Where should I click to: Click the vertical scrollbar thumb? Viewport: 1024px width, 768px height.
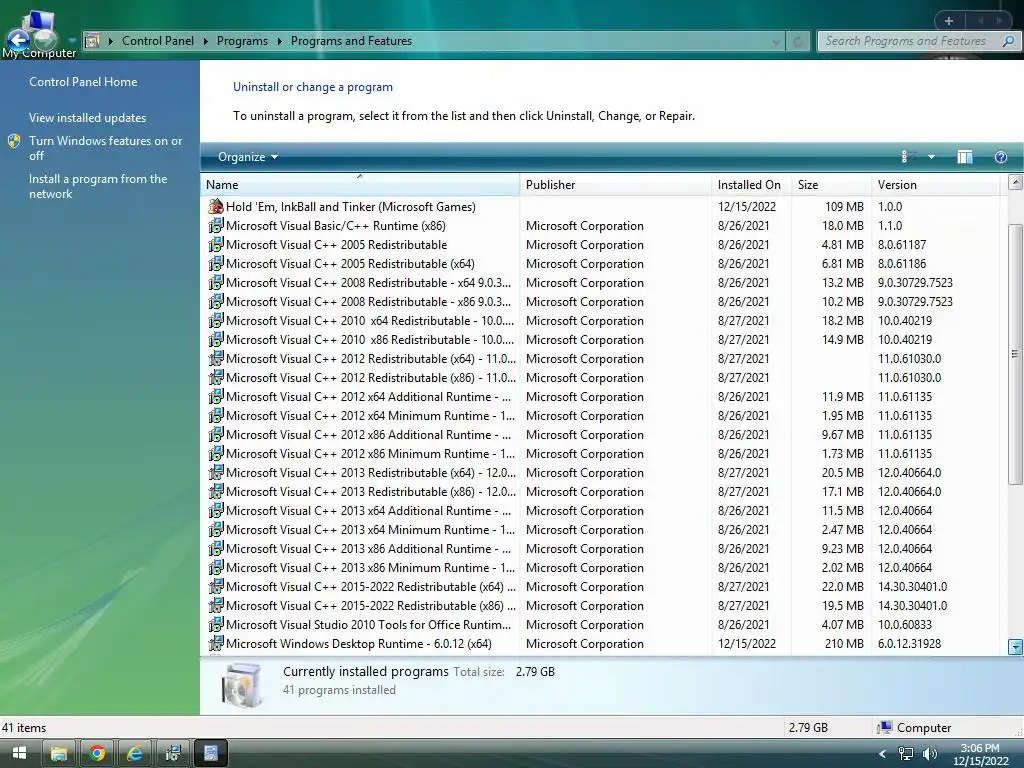pyautogui.click(x=1015, y=354)
